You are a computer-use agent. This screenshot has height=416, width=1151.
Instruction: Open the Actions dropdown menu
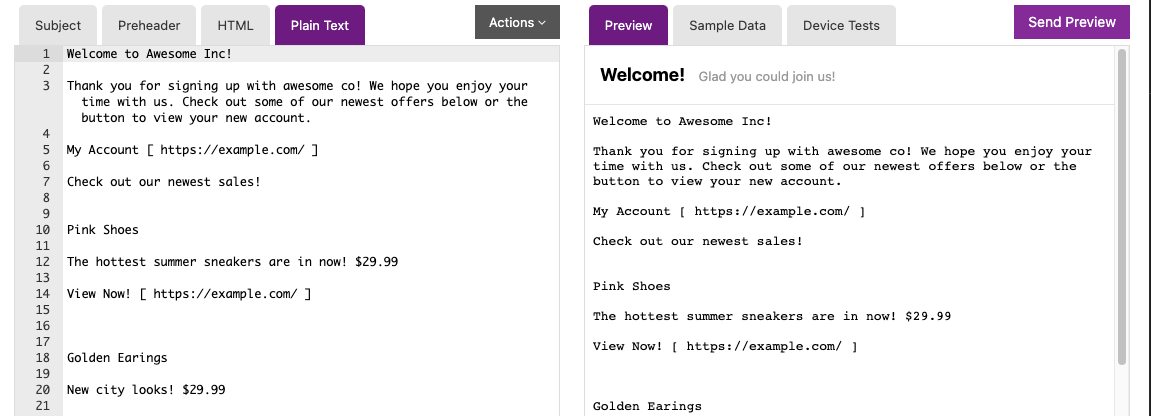tap(518, 23)
